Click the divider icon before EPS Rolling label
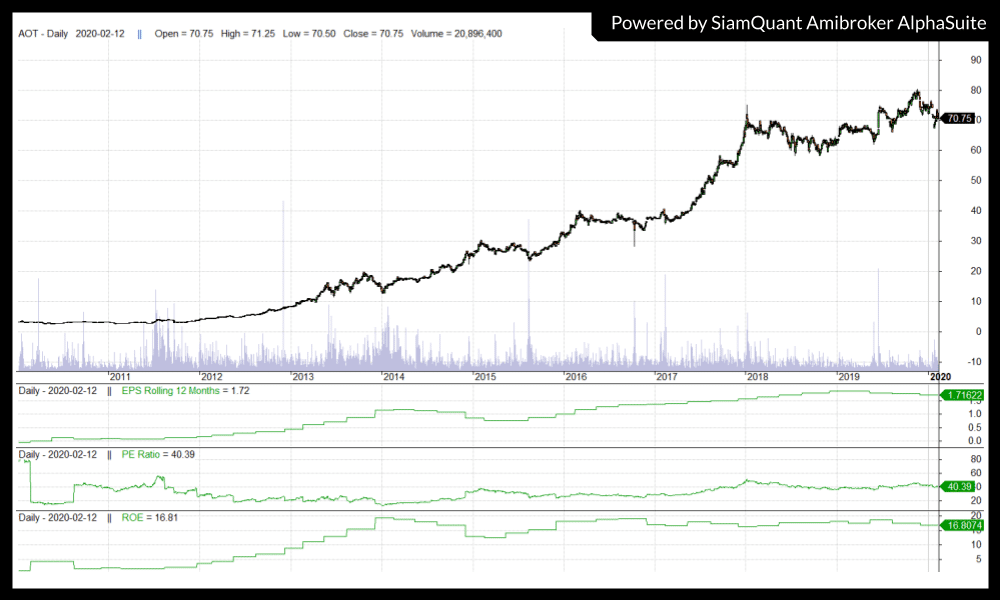 click(x=110, y=390)
